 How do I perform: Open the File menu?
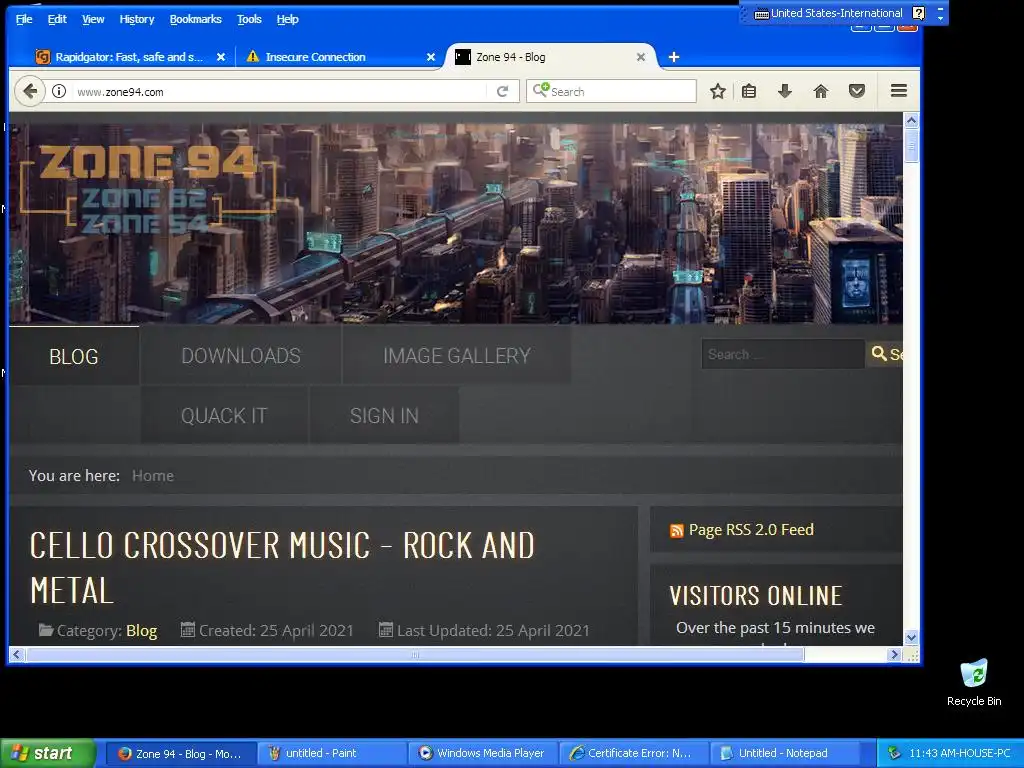pyautogui.click(x=24, y=19)
